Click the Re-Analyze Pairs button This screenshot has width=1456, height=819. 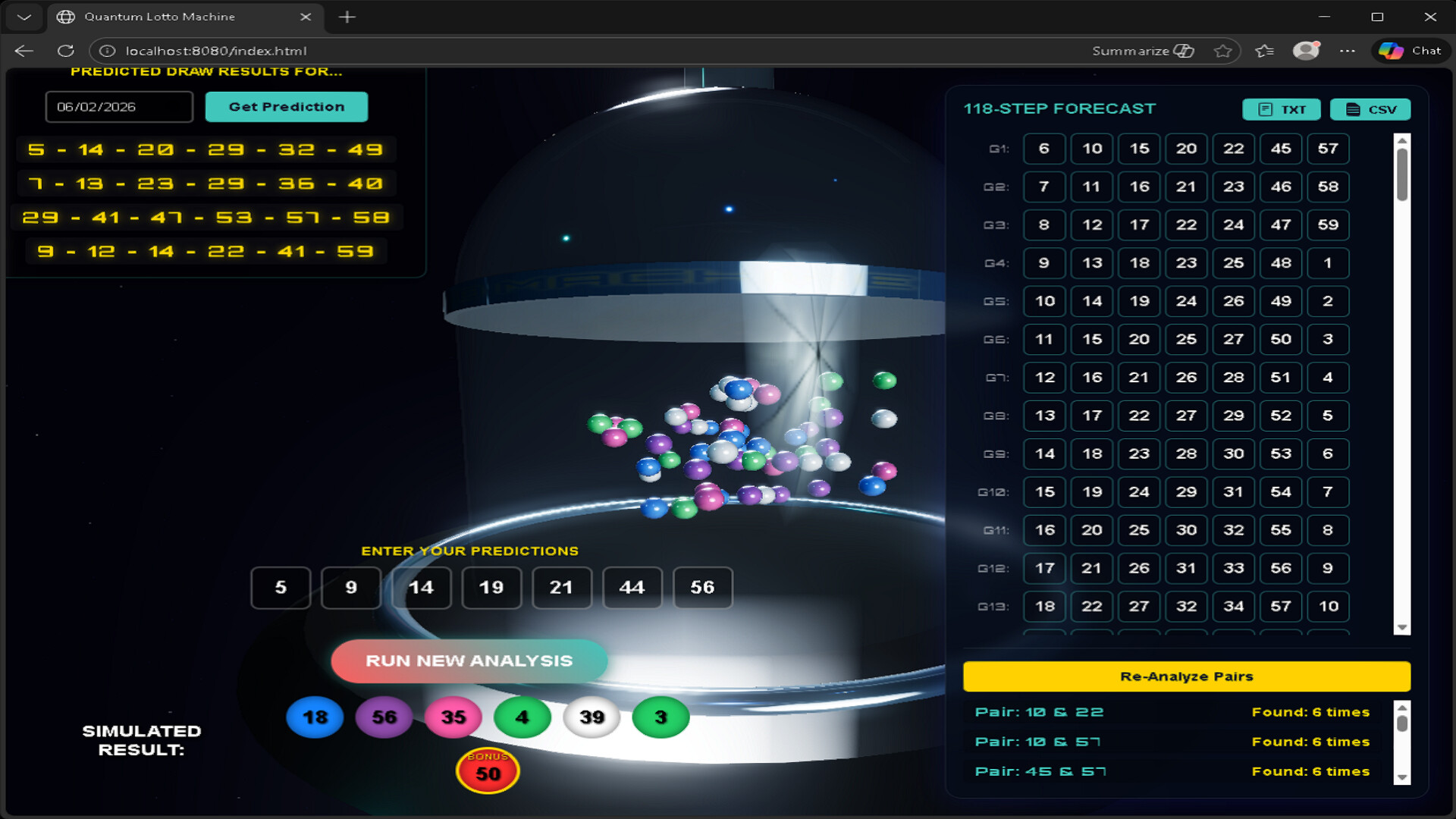(1186, 676)
